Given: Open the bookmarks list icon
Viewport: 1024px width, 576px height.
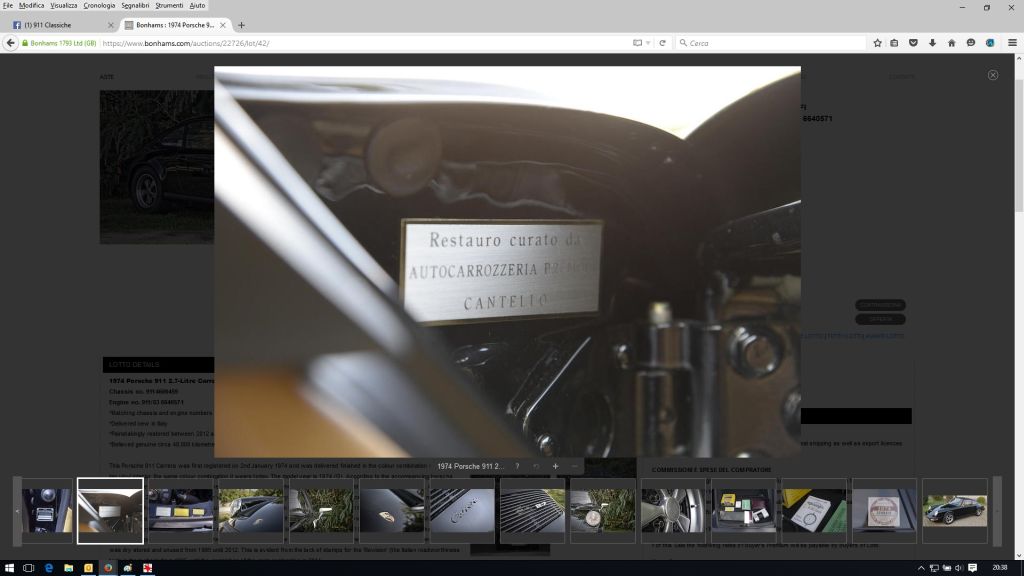Looking at the screenshot, I should (x=894, y=43).
